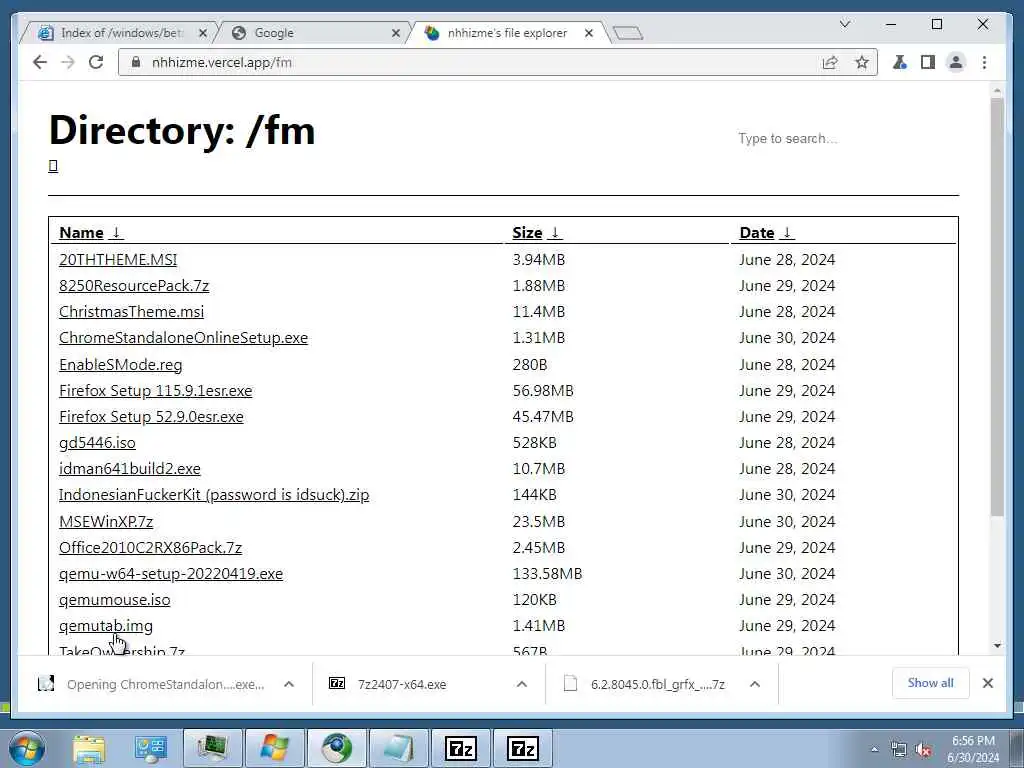Click the padlock site info icon

click(136, 62)
